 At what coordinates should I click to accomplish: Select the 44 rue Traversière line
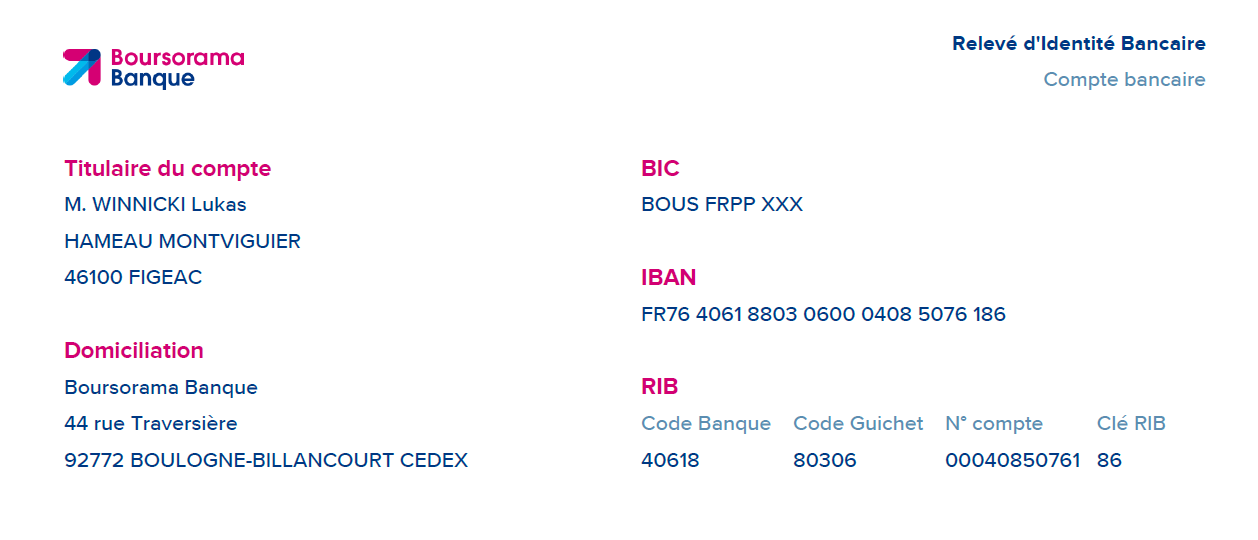coord(151,424)
